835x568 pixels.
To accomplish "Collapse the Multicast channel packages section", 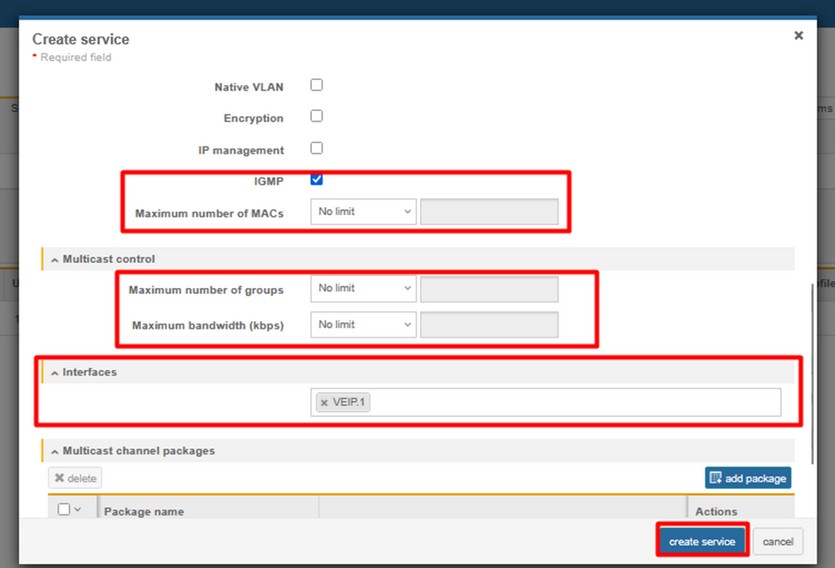I will pos(54,451).
